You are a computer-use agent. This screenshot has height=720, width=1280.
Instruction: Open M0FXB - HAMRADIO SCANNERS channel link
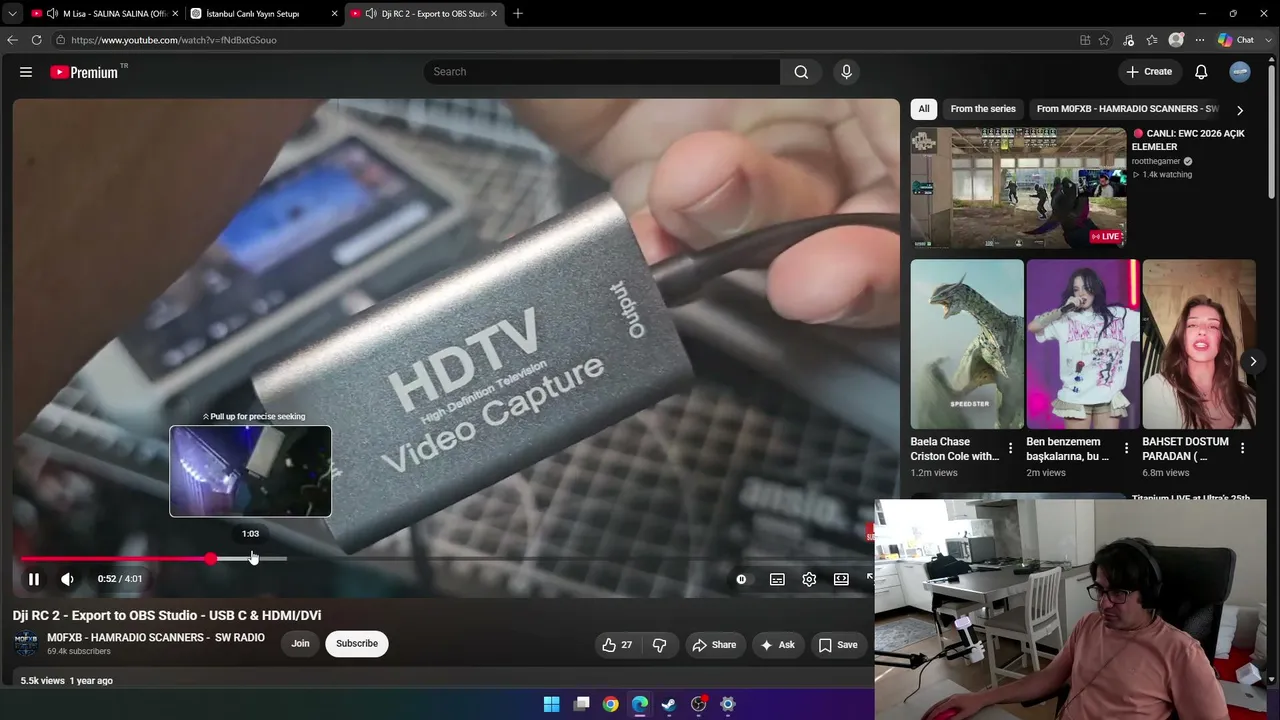click(x=156, y=638)
